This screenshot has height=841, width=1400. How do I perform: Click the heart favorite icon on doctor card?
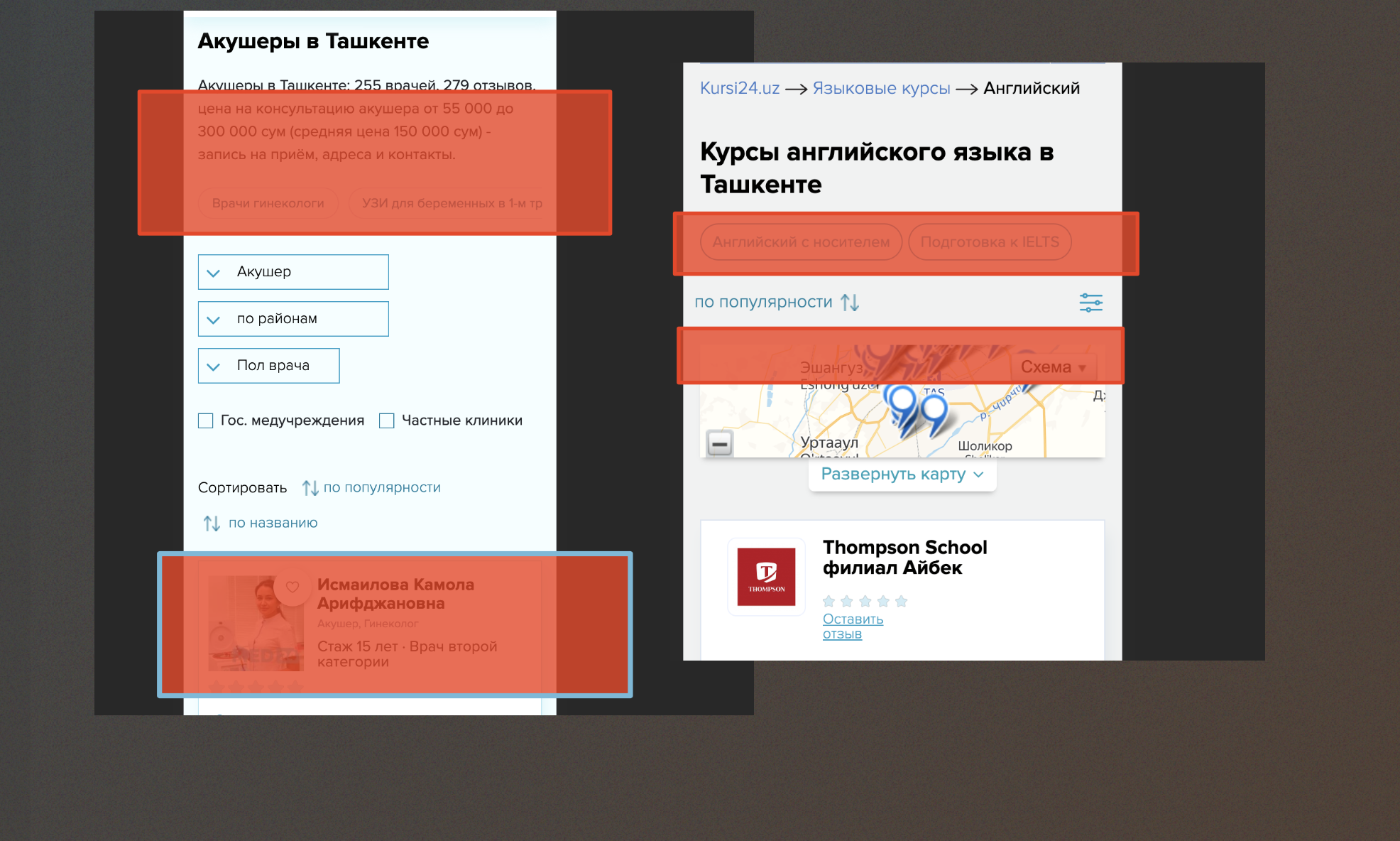pyautogui.click(x=292, y=587)
